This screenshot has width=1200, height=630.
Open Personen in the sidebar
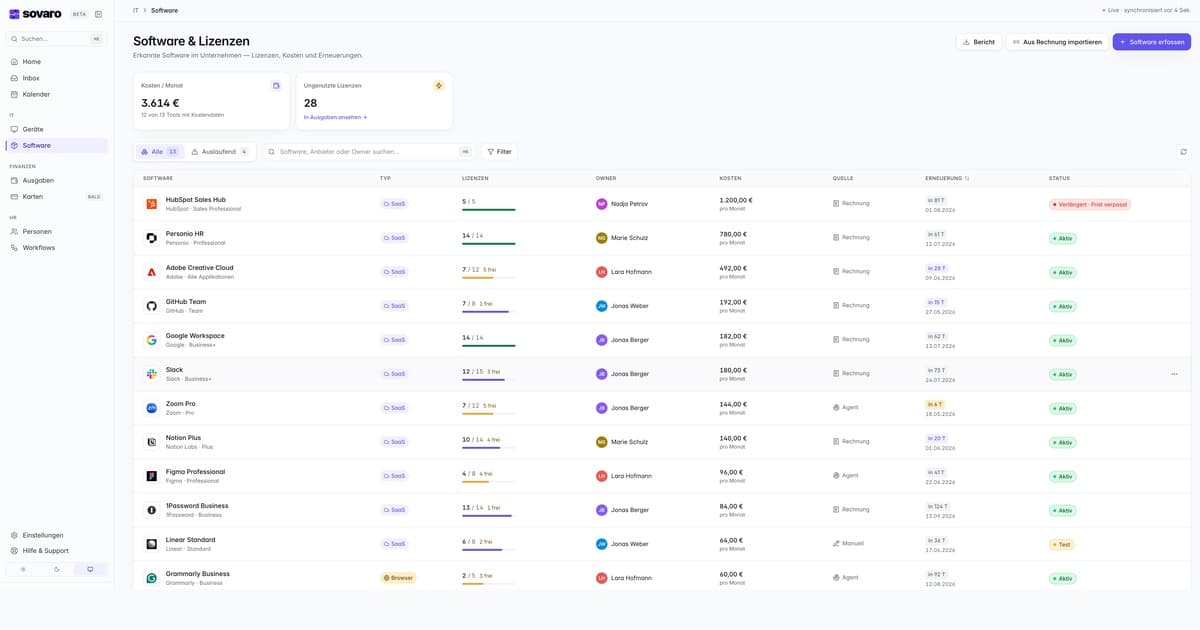click(x=57, y=231)
